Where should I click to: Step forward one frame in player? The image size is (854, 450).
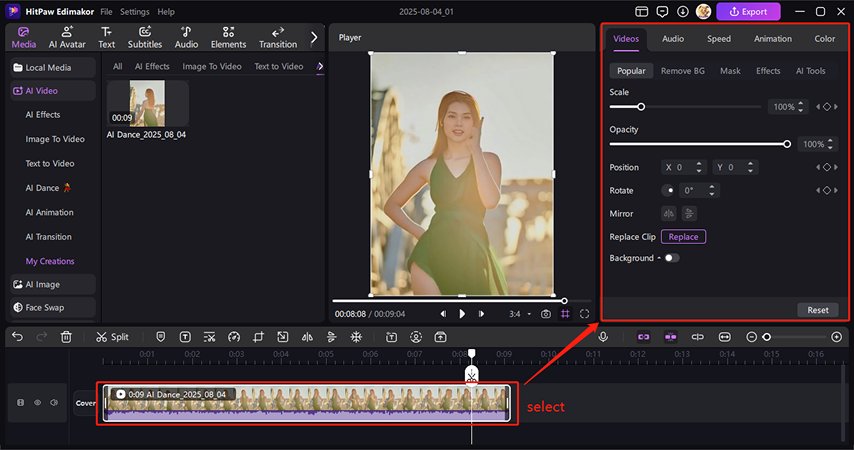point(481,314)
